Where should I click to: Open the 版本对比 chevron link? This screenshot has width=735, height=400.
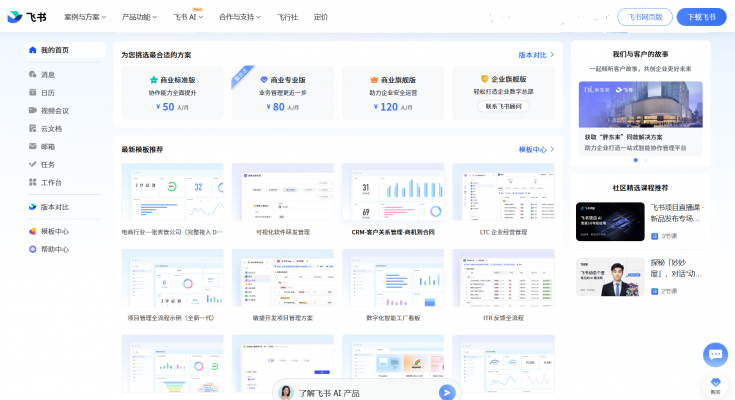(536, 55)
